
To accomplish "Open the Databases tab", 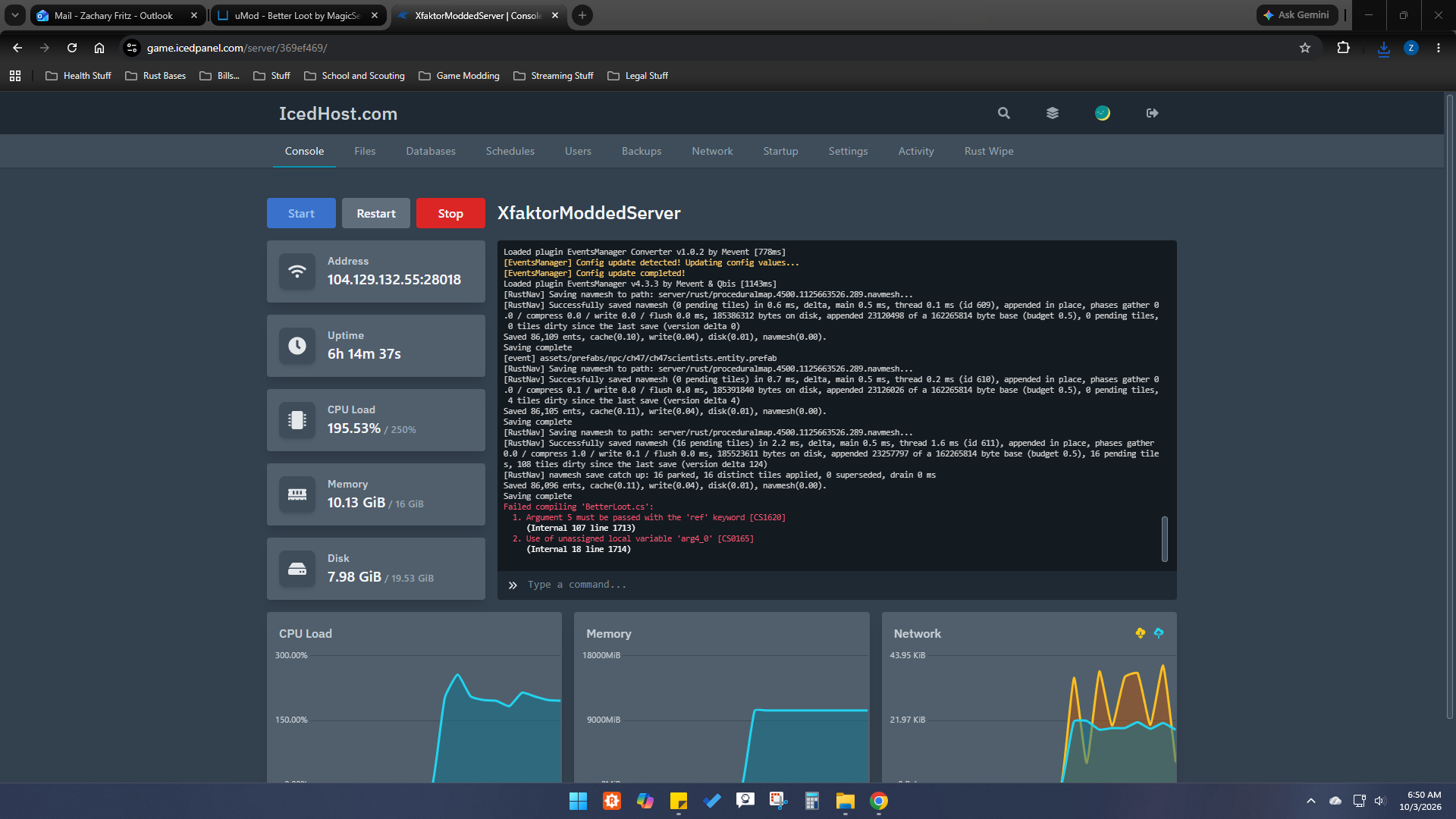I will (431, 151).
